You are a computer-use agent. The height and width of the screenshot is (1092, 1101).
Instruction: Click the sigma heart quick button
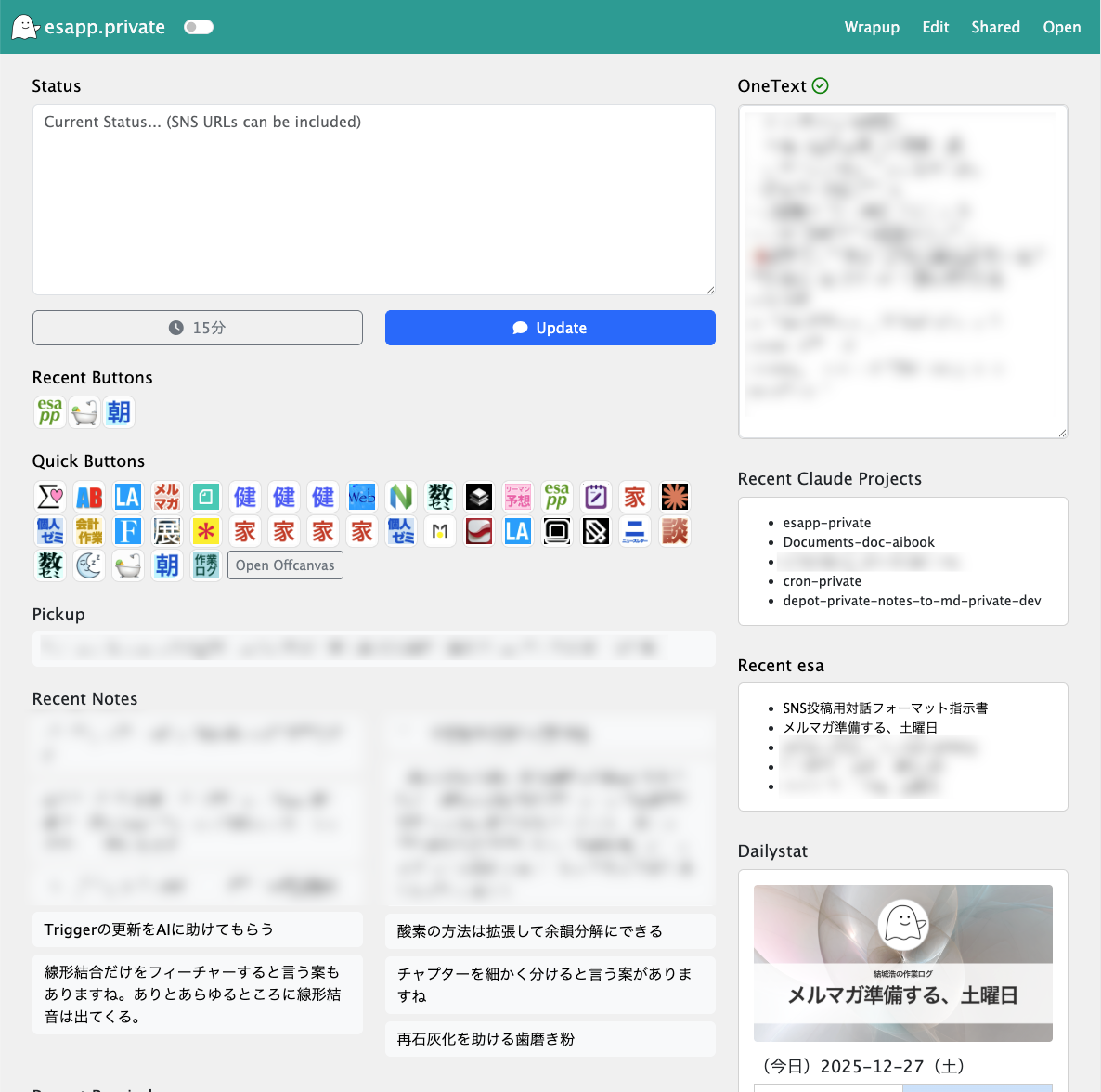point(50,497)
